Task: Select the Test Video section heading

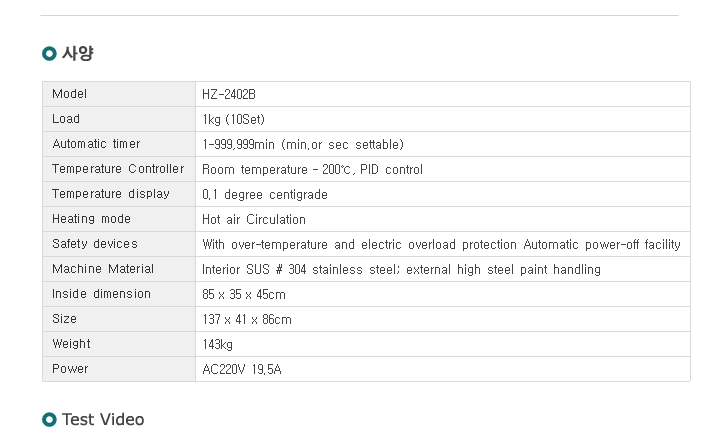Action: tap(103, 419)
